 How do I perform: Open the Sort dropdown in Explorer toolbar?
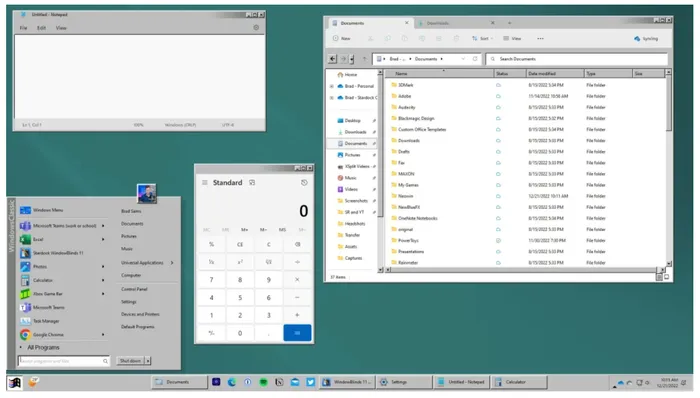click(483, 38)
